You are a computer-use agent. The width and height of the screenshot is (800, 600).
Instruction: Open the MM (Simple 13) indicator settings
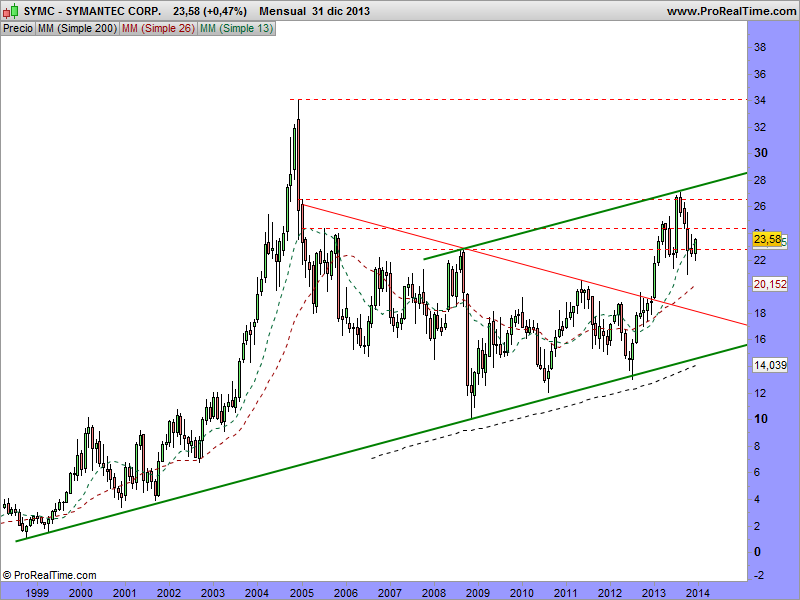pos(236,29)
